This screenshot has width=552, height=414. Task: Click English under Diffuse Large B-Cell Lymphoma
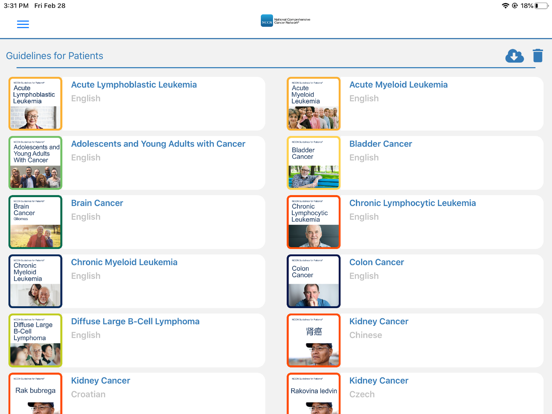tap(86, 335)
